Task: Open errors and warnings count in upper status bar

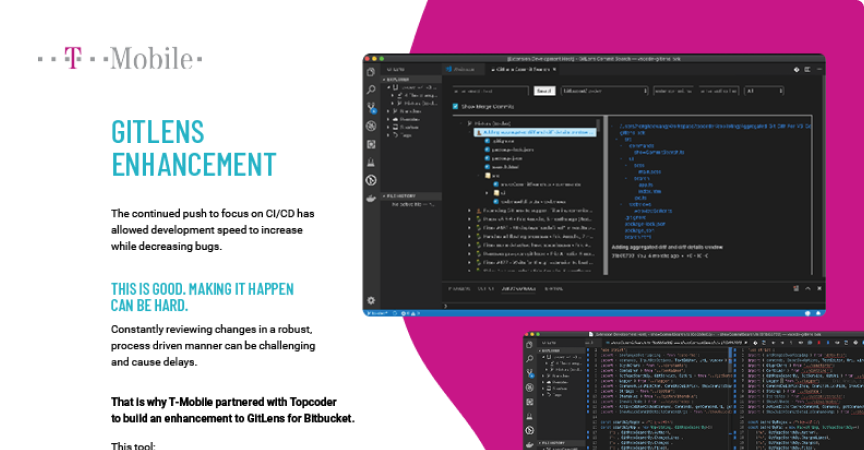Action: point(411,313)
